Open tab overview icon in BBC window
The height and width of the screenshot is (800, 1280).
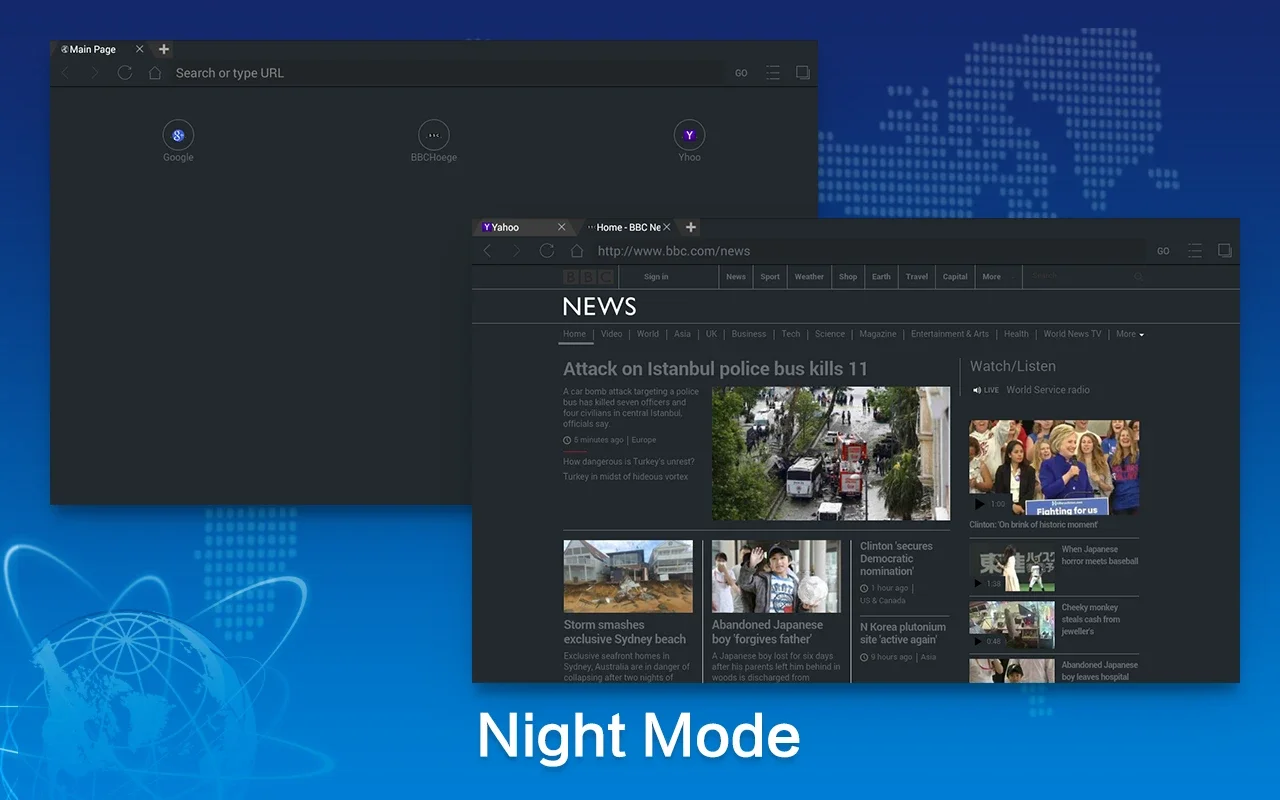point(1224,251)
